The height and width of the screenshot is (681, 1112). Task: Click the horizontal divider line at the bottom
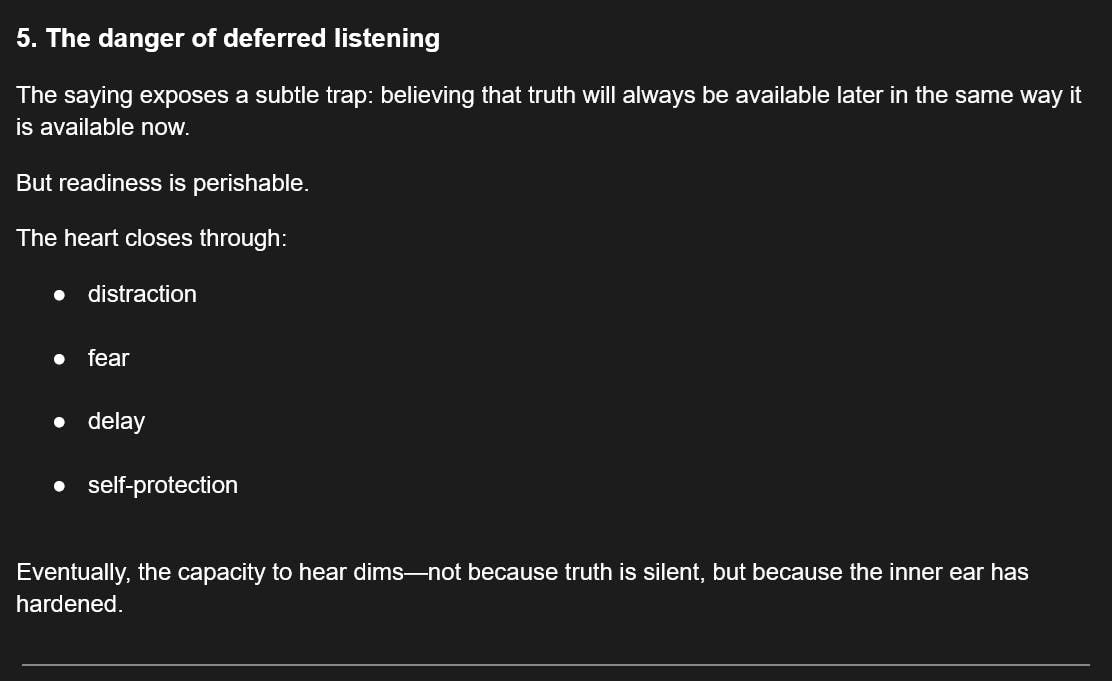coord(556,664)
